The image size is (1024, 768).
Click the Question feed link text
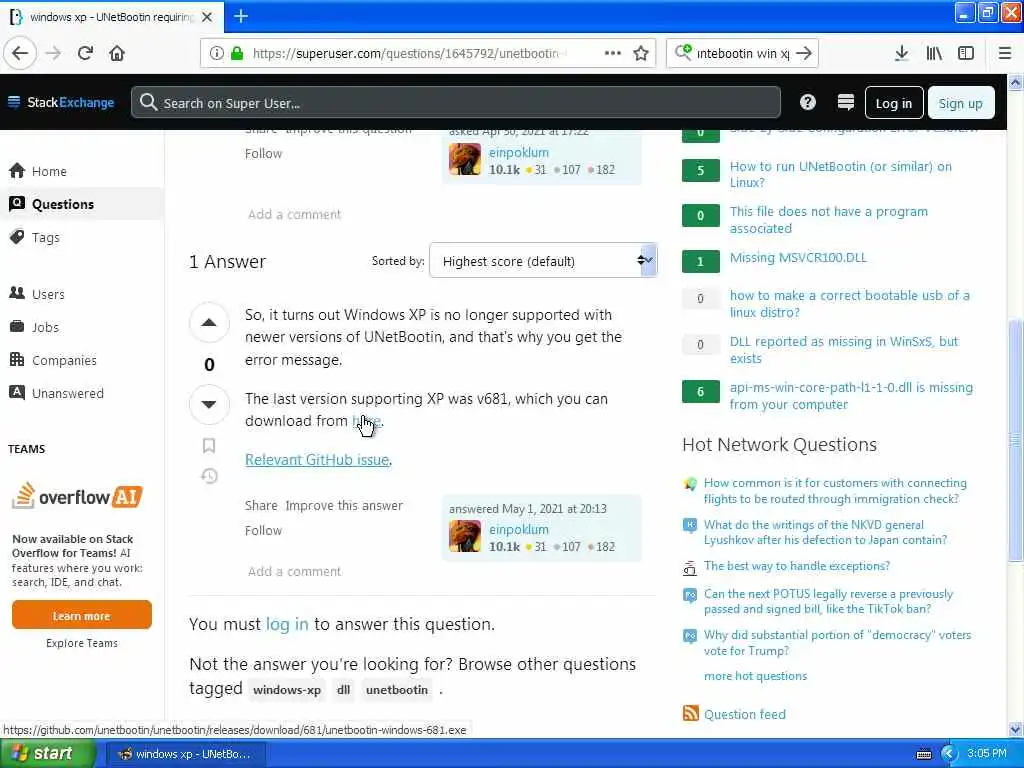click(744, 714)
